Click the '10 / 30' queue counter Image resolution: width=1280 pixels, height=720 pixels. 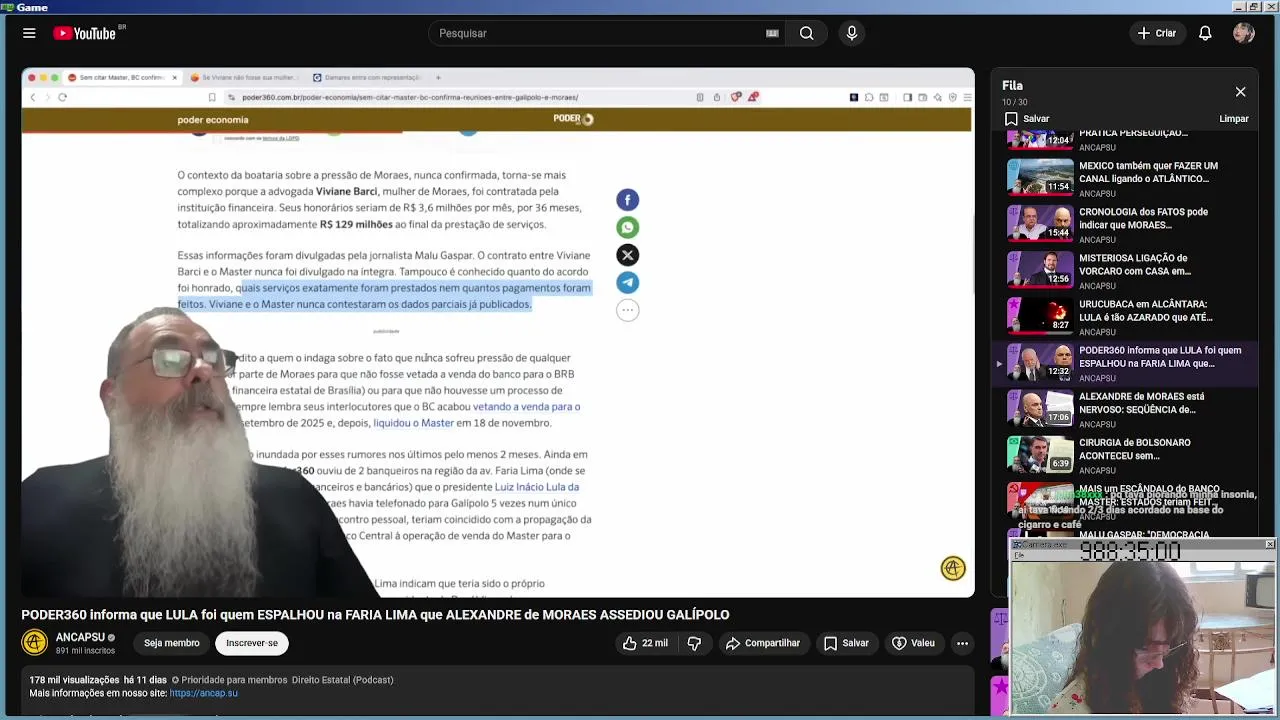[x=1015, y=102]
